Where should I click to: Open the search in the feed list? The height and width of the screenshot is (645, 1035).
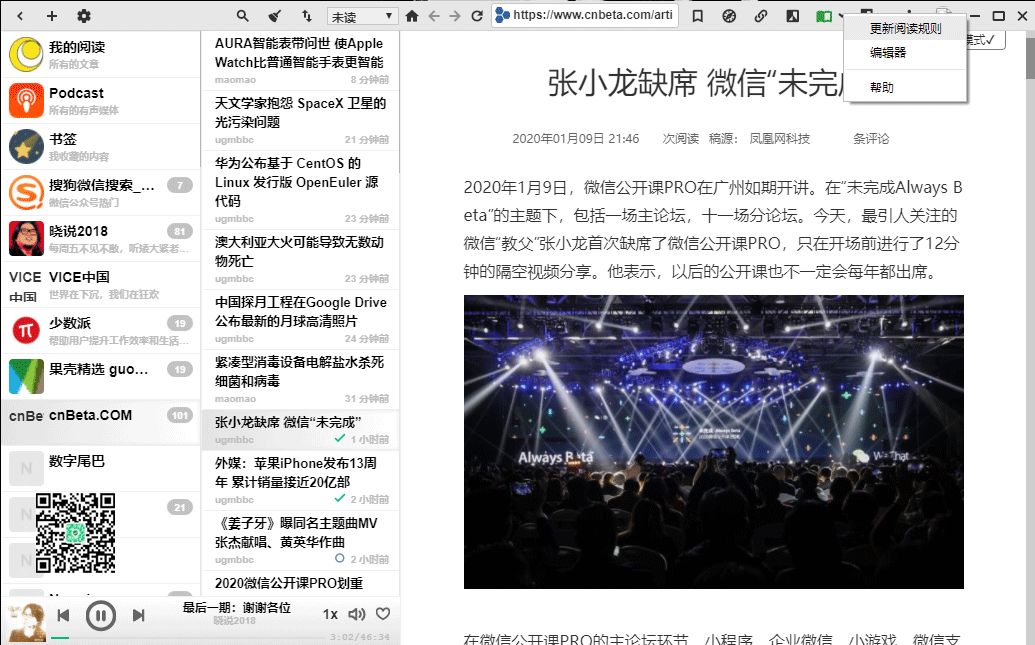[243, 17]
